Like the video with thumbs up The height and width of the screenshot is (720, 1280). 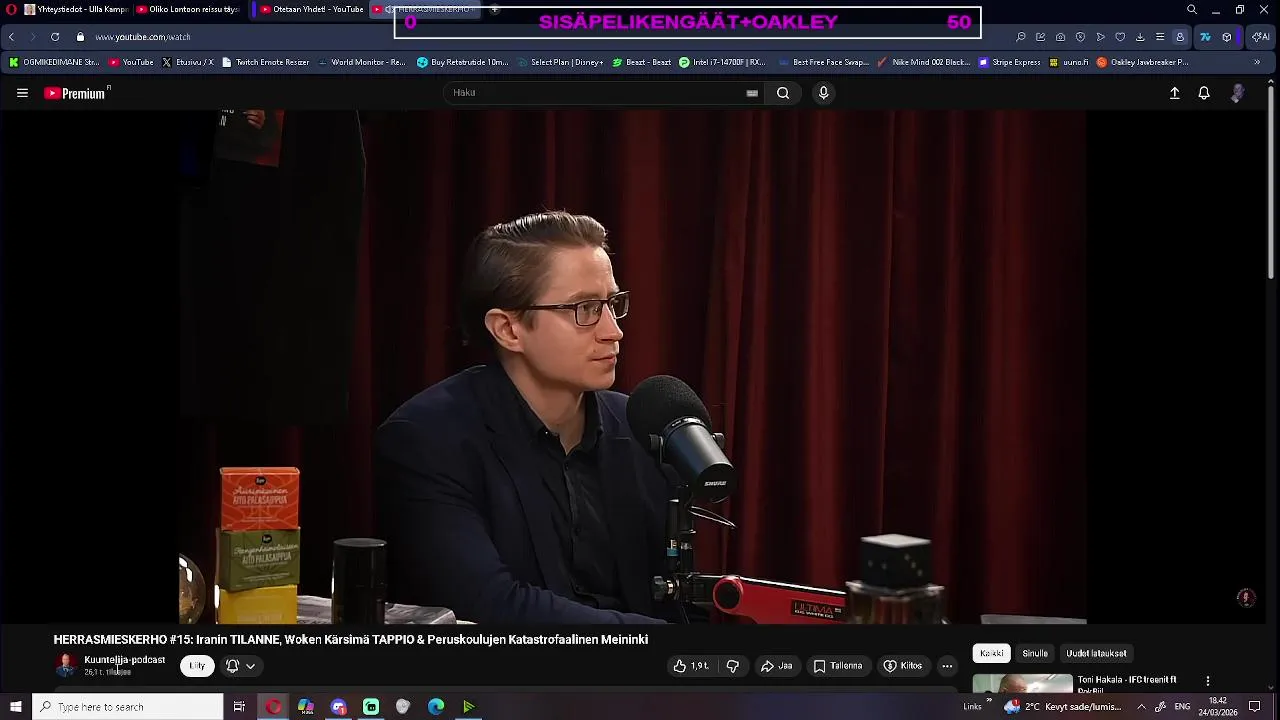tap(691, 666)
